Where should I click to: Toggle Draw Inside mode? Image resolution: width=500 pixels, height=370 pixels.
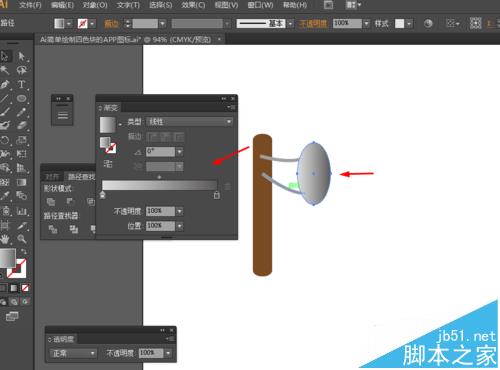pyautogui.click(x=25, y=302)
